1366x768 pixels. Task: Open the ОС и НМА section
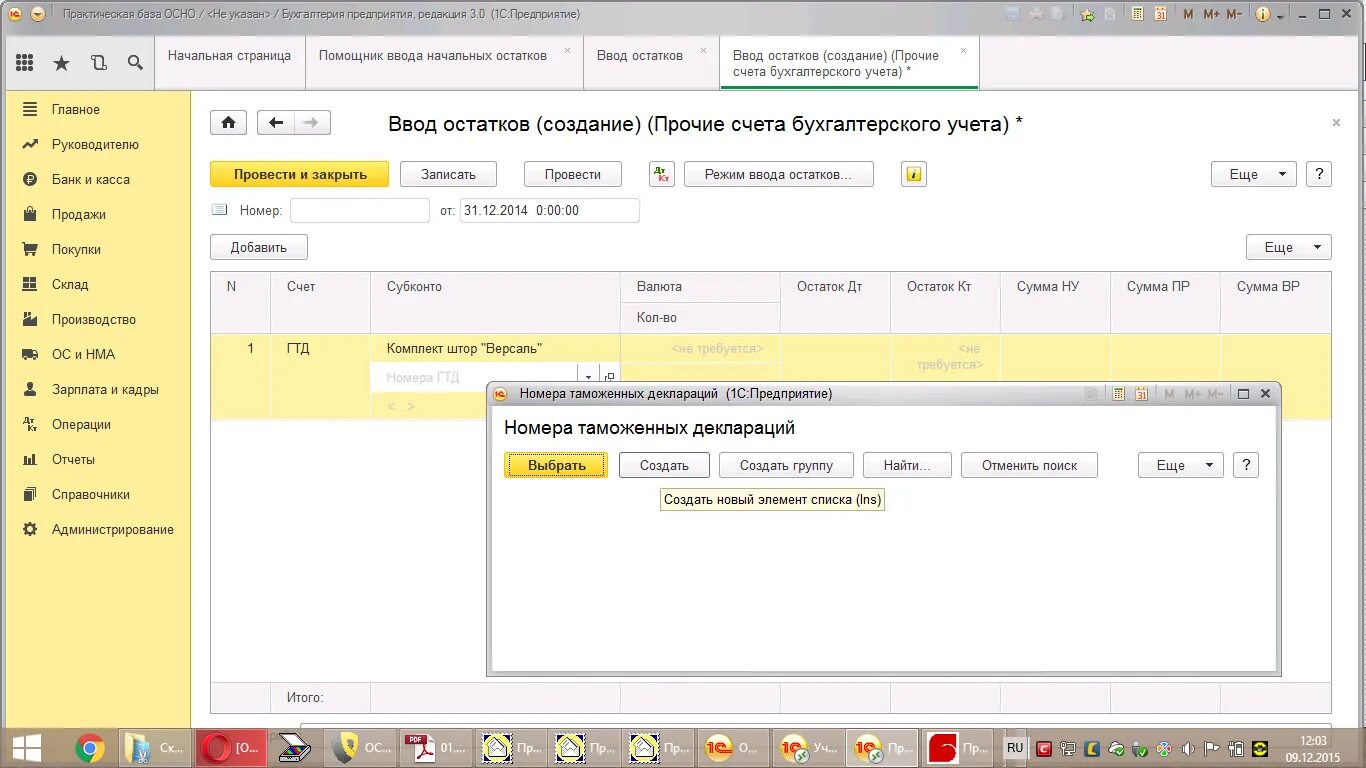point(83,354)
